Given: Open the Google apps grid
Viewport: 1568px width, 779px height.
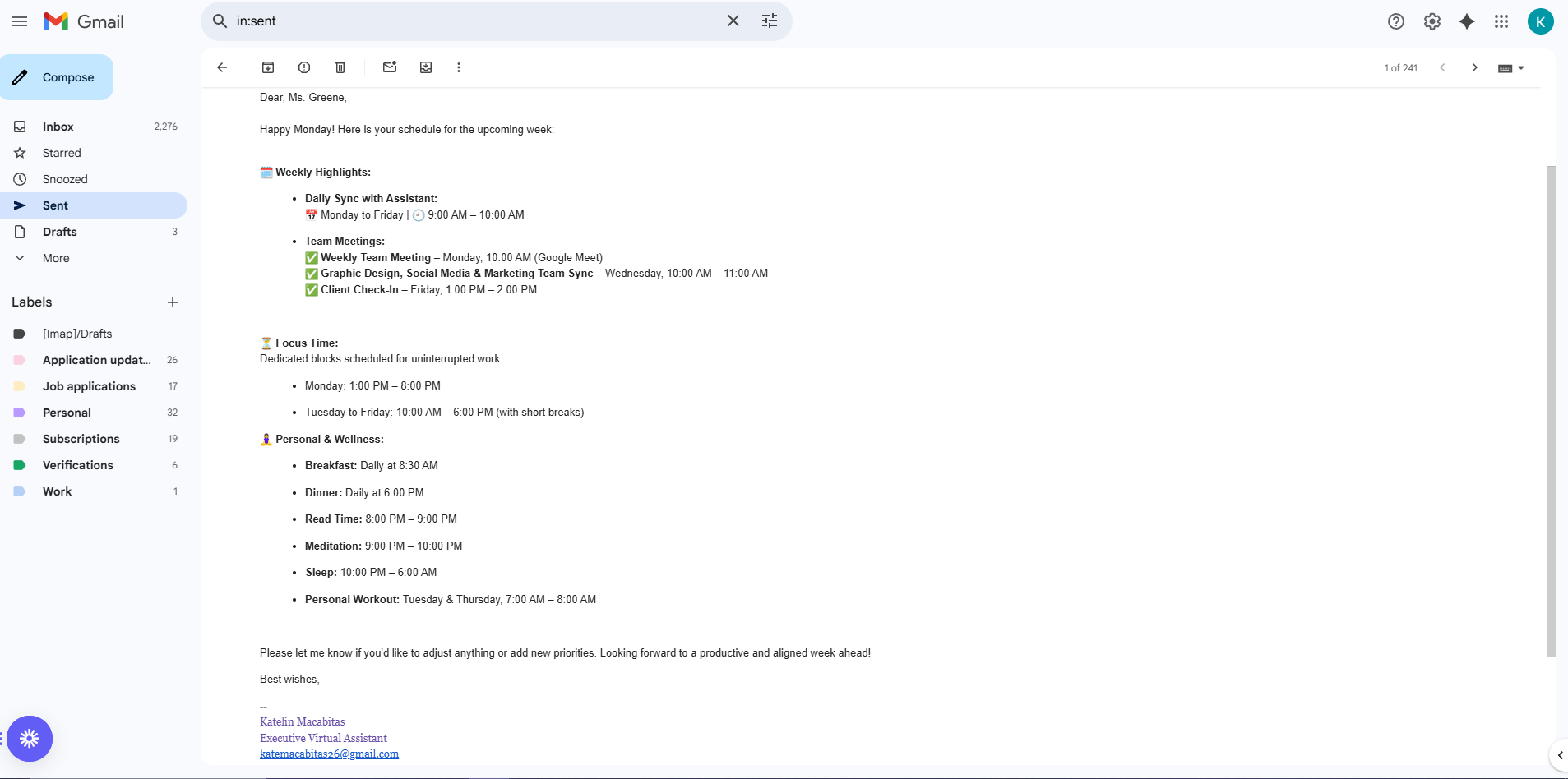Looking at the screenshot, I should [x=1501, y=21].
